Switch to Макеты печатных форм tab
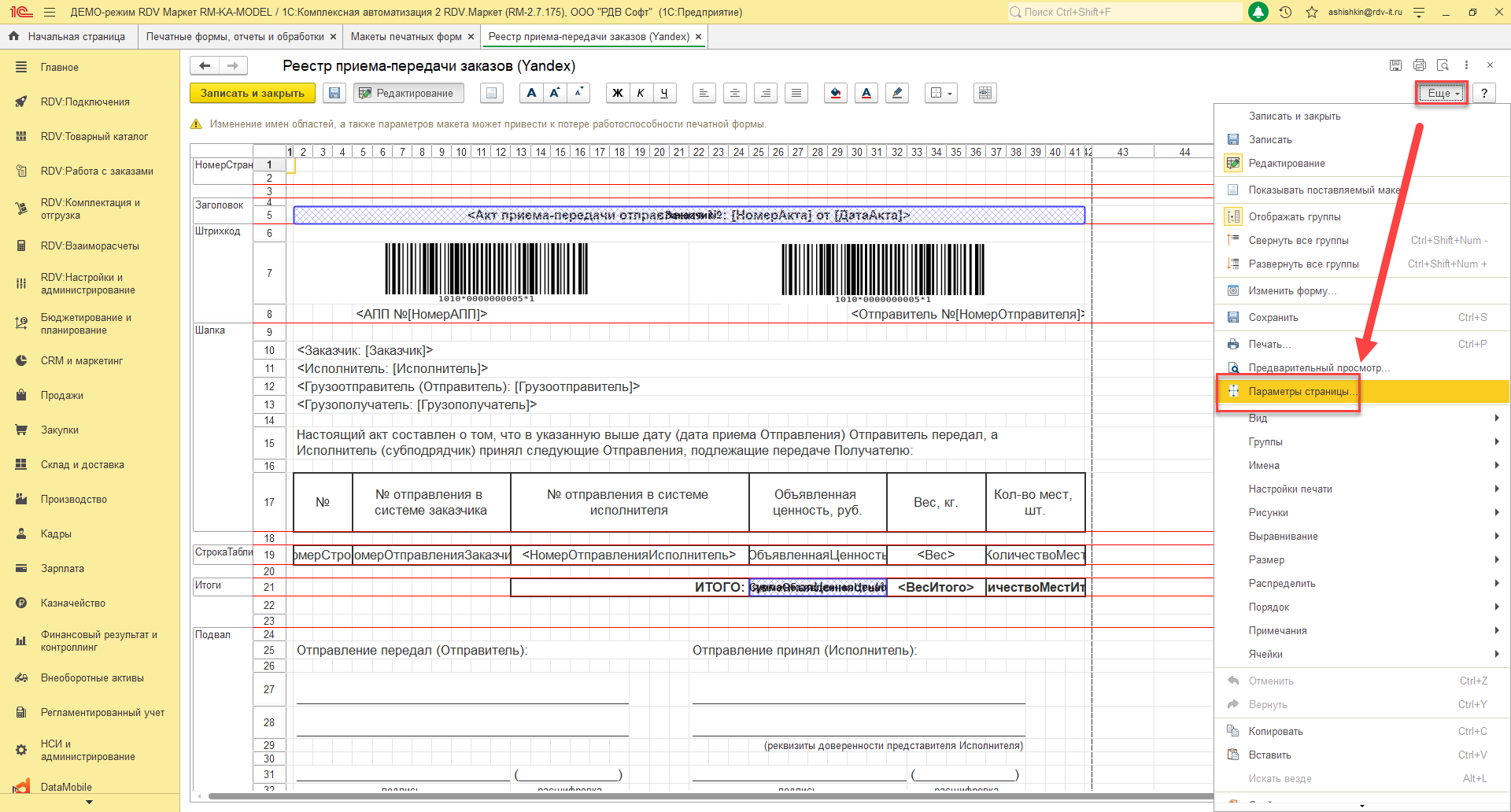The height and width of the screenshot is (812, 1511). pos(406,36)
